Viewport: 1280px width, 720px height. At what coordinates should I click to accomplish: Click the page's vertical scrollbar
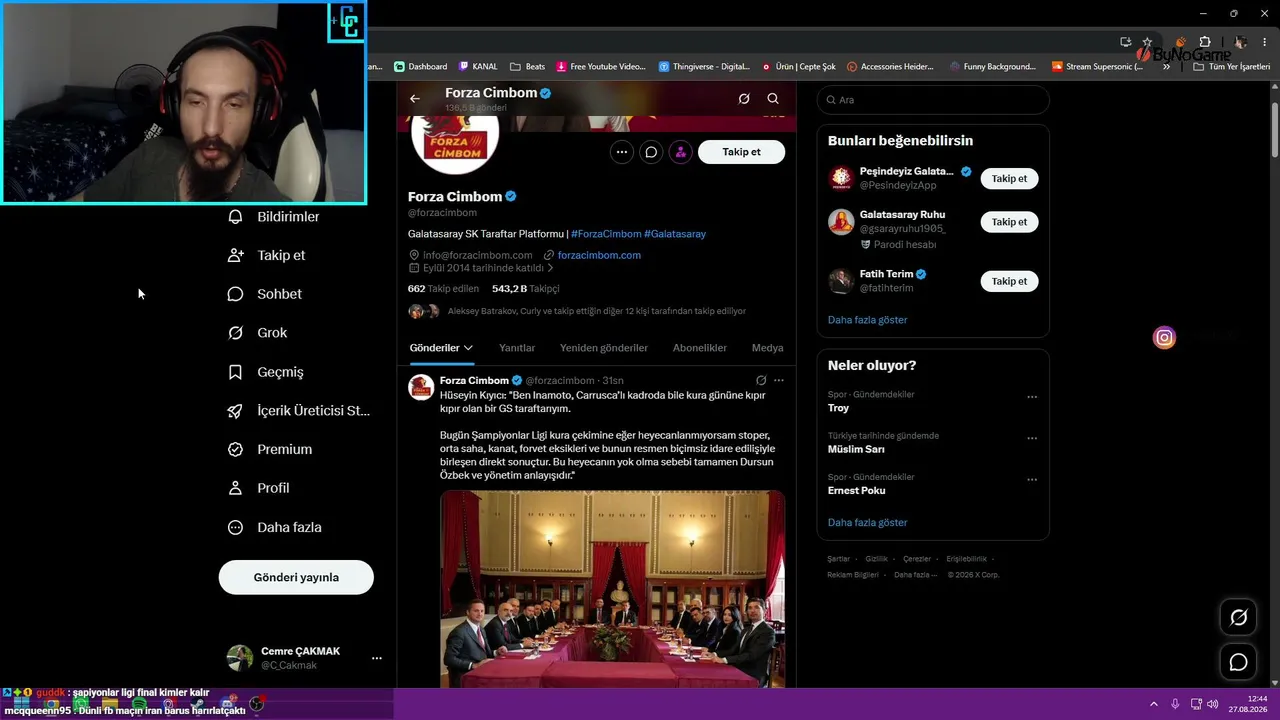[1274, 125]
